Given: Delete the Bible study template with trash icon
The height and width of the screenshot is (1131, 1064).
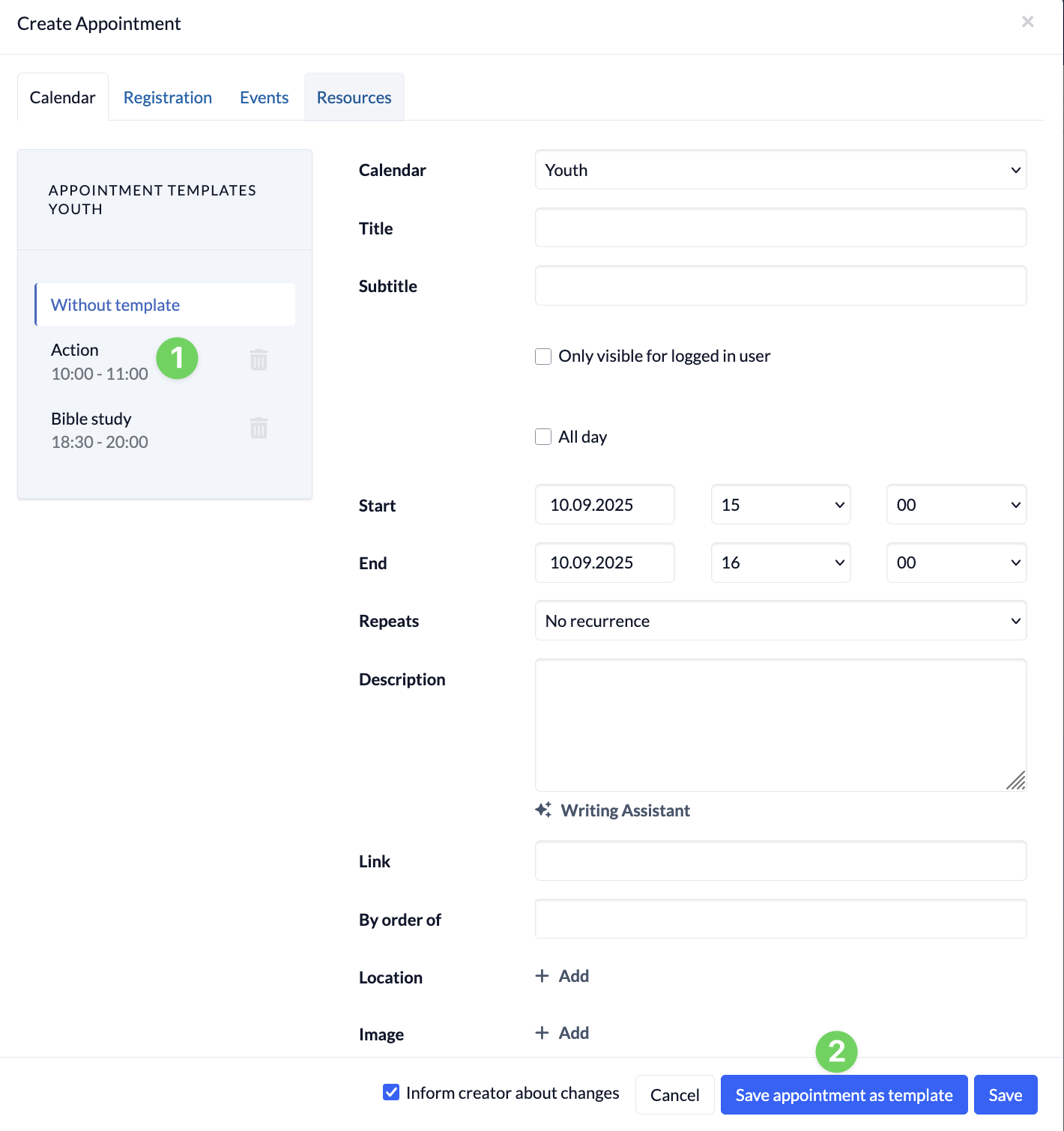Looking at the screenshot, I should (259, 428).
